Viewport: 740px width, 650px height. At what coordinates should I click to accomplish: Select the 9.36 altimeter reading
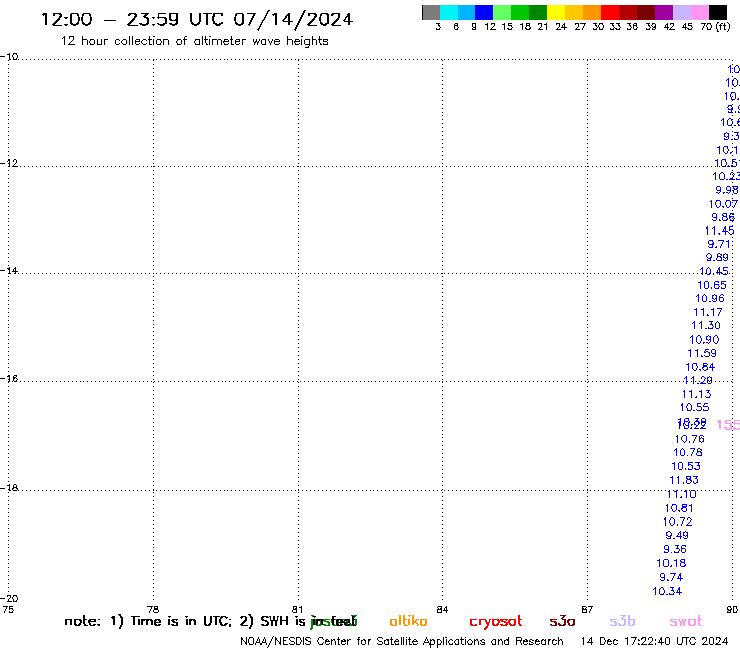point(675,549)
